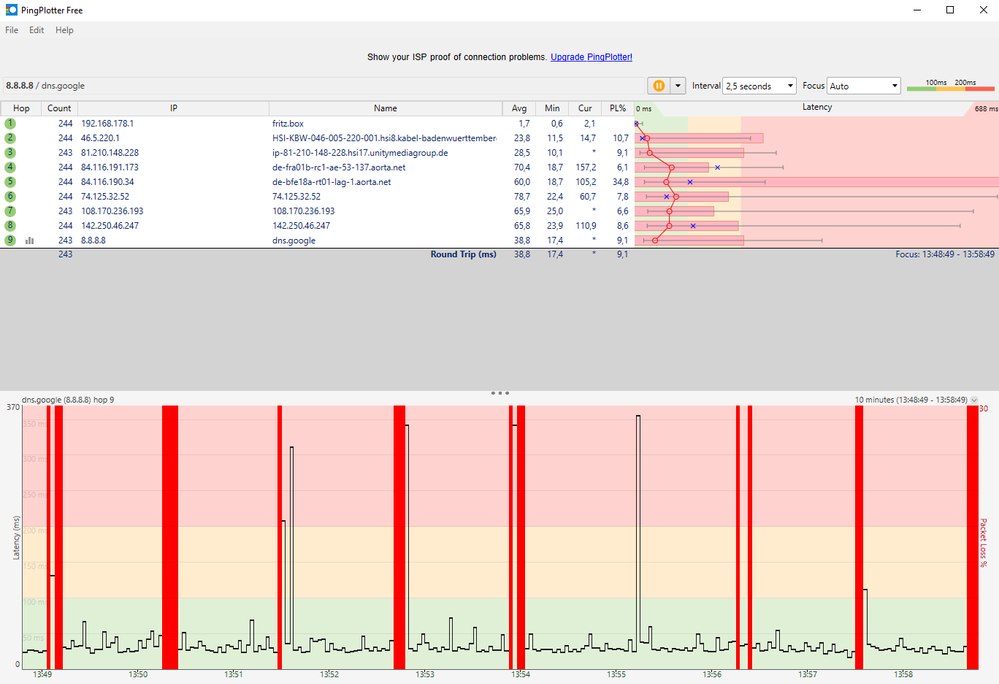Image resolution: width=999 pixels, height=684 pixels.
Task: Open the Help menu
Action: point(64,30)
